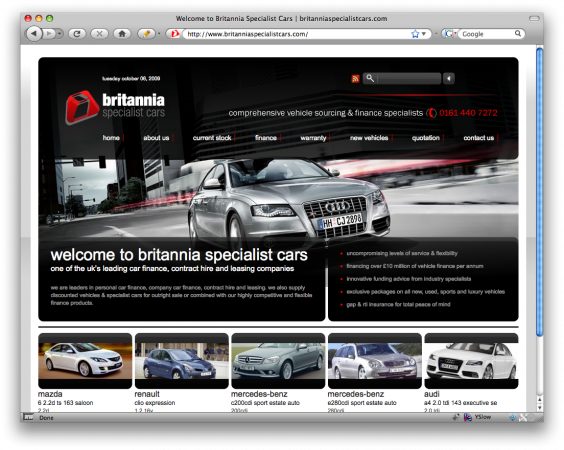Click the status bar icon left of Done

click(x=28, y=417)
